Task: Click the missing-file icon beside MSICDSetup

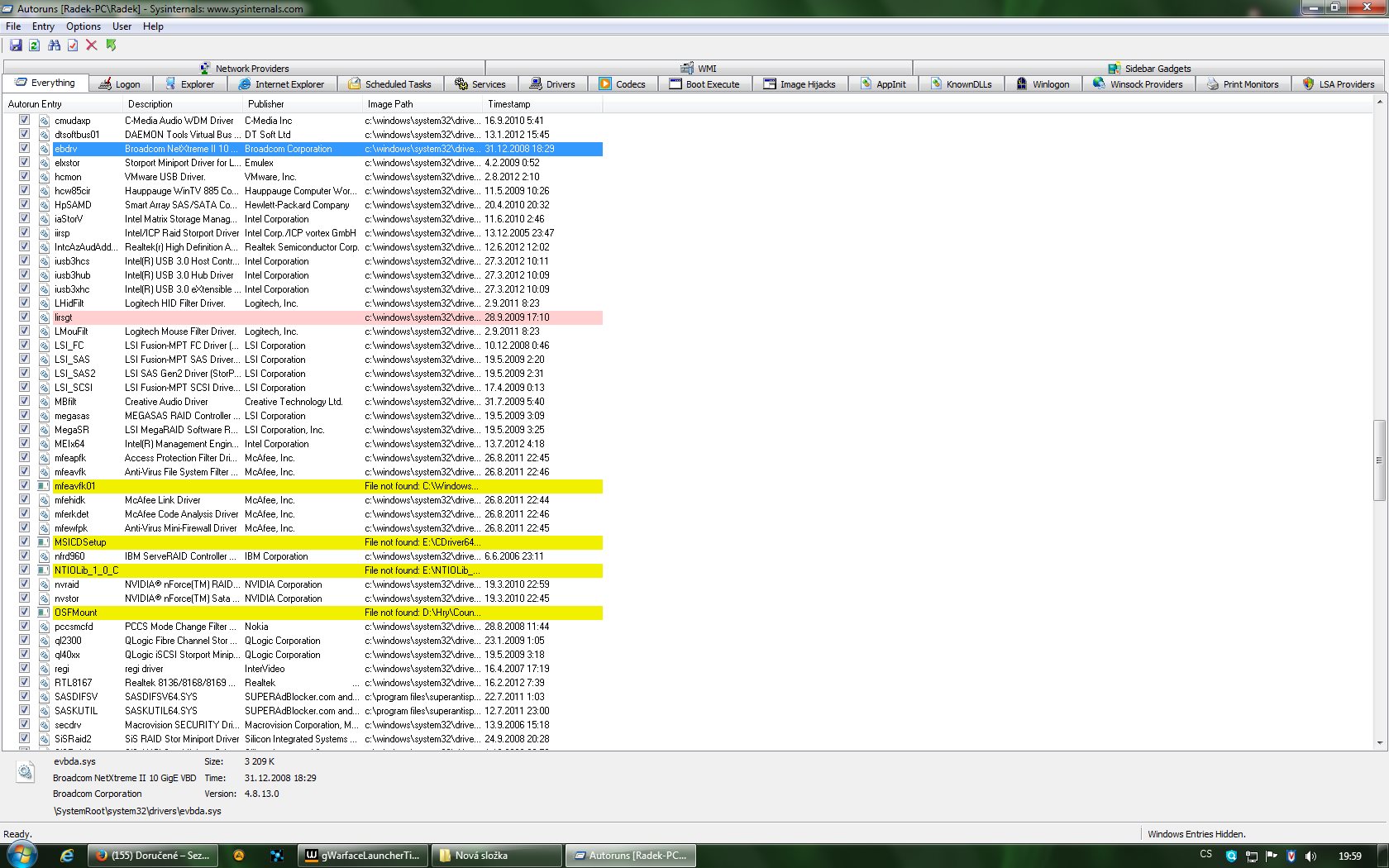Action: click(44, 542)
